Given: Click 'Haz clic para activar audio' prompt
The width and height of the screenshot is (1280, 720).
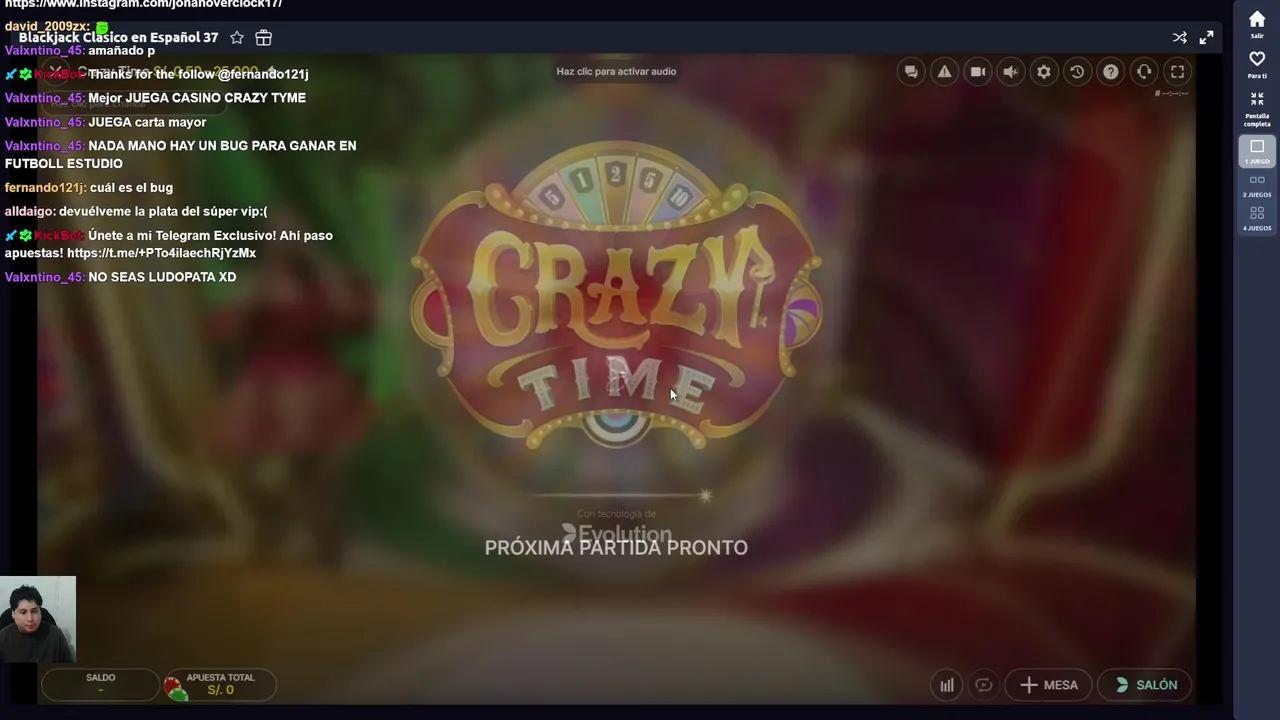Looking at the screenshot, I should pyautogui.click(x=616, y=72).
